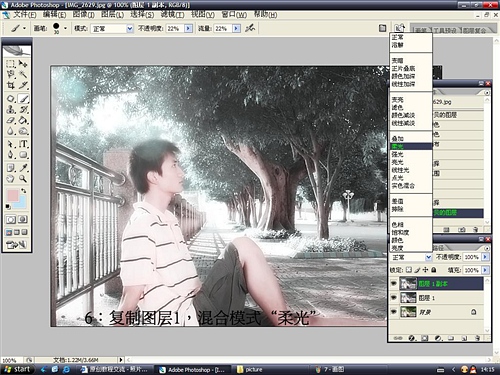Select the Rectangular Marquee tool
Screen dimensions: 500x375
(x=11, y=64)
